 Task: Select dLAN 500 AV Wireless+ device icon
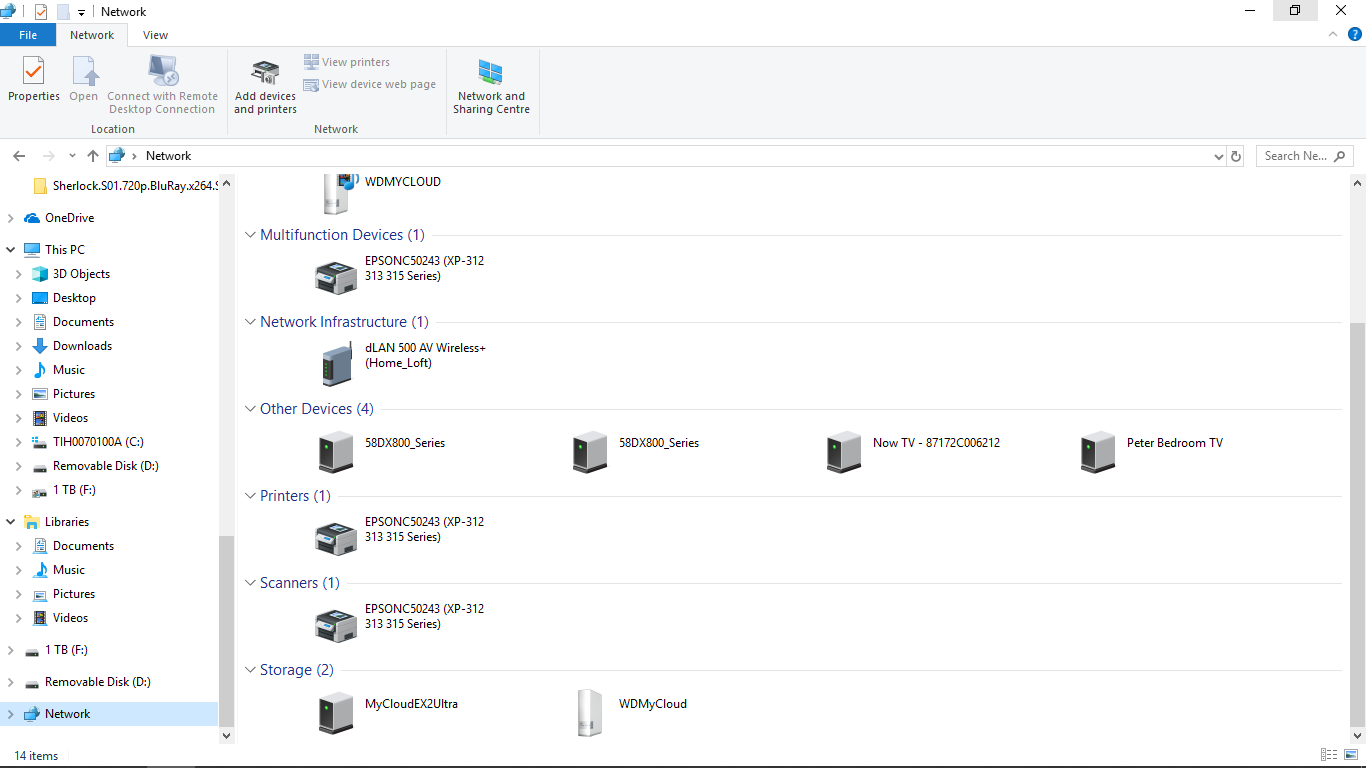tap(337, 365)
